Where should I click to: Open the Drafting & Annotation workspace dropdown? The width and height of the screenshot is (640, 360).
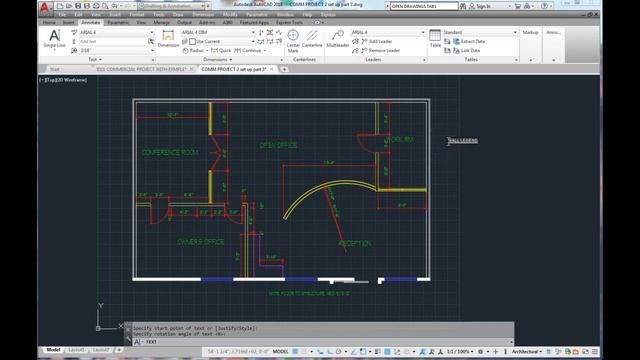pos(171,6)
